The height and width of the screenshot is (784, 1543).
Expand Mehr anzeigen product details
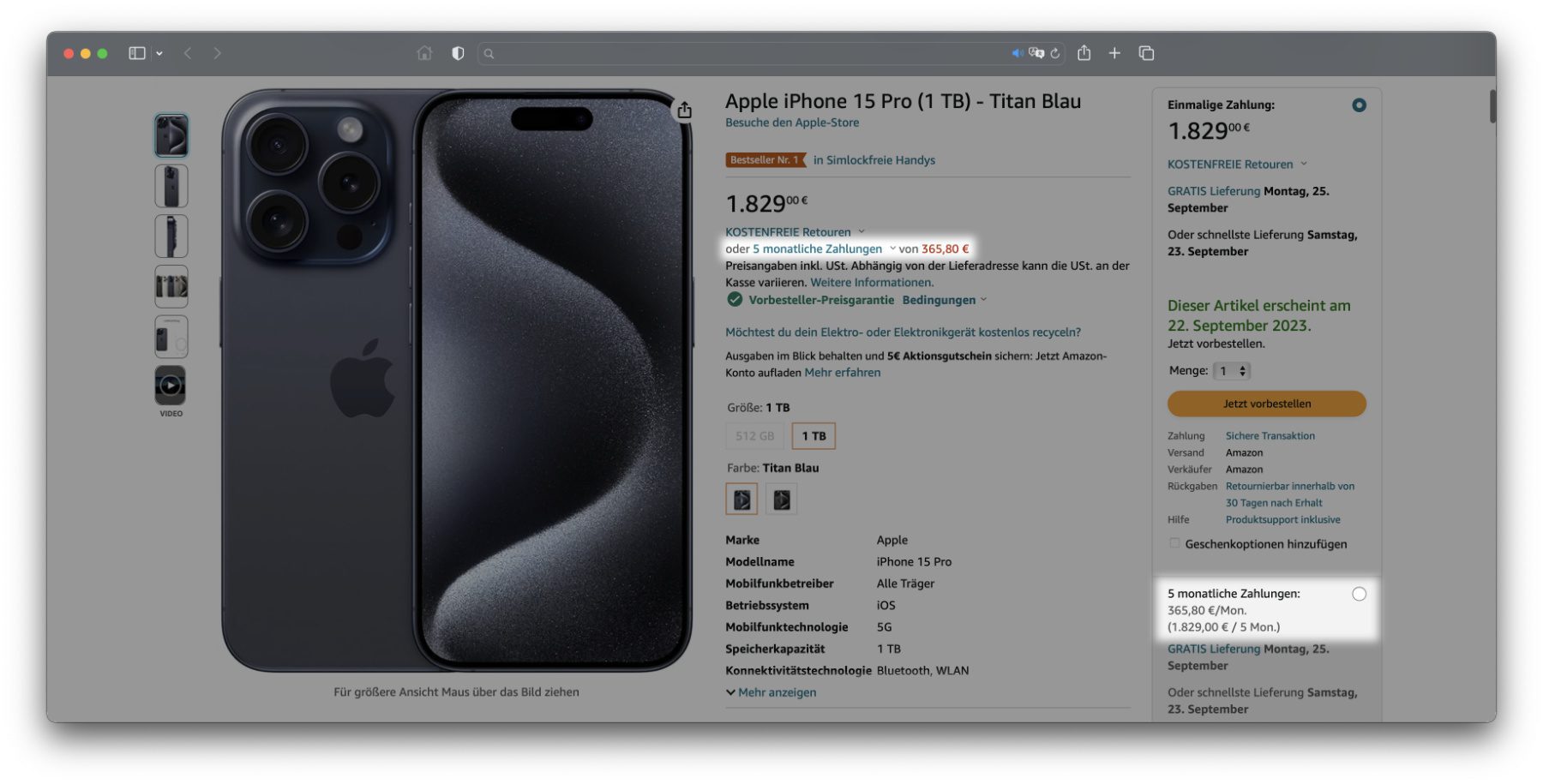point(771,692)
